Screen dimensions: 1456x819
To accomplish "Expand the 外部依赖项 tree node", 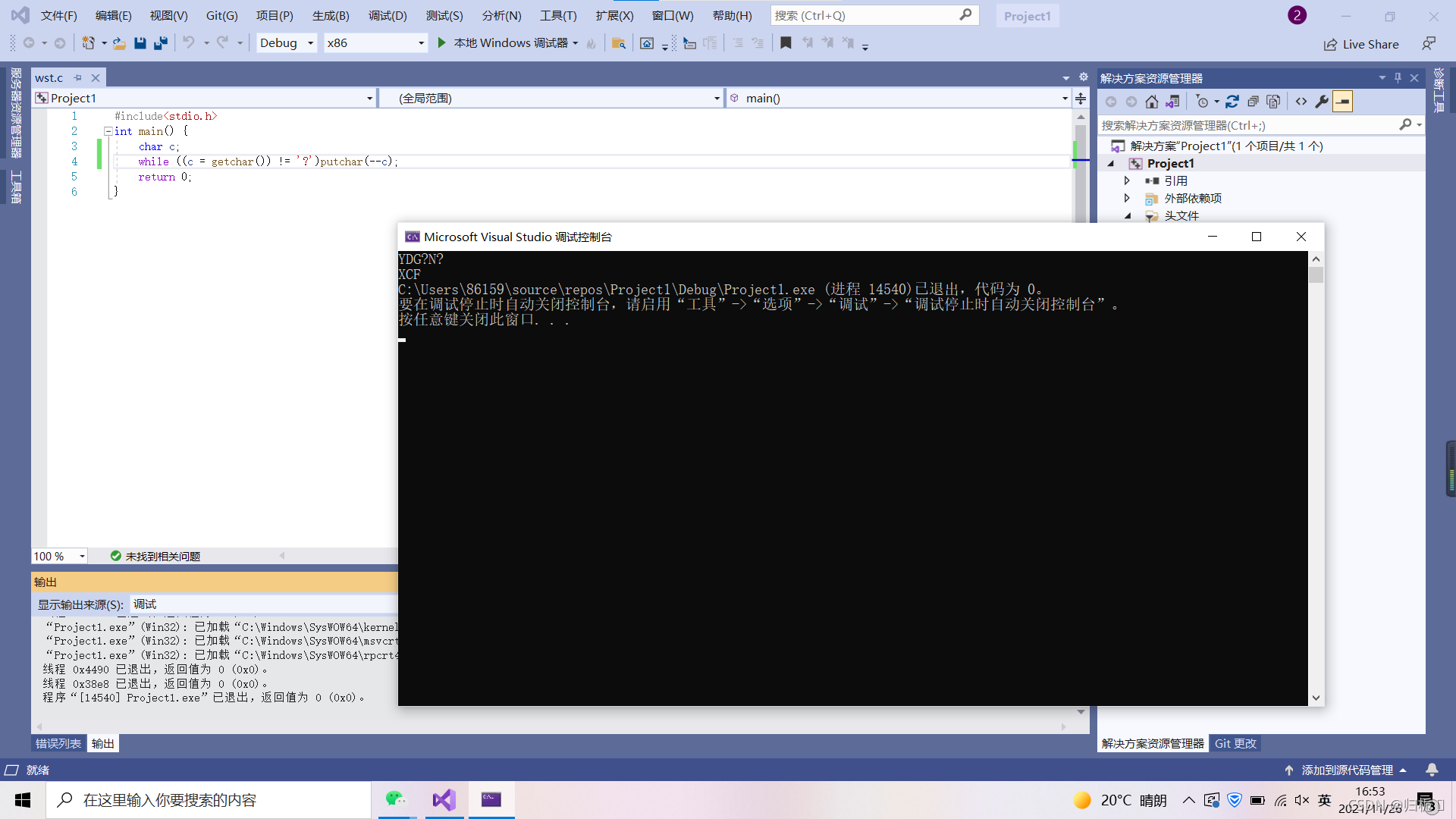I will (1127, 198).
